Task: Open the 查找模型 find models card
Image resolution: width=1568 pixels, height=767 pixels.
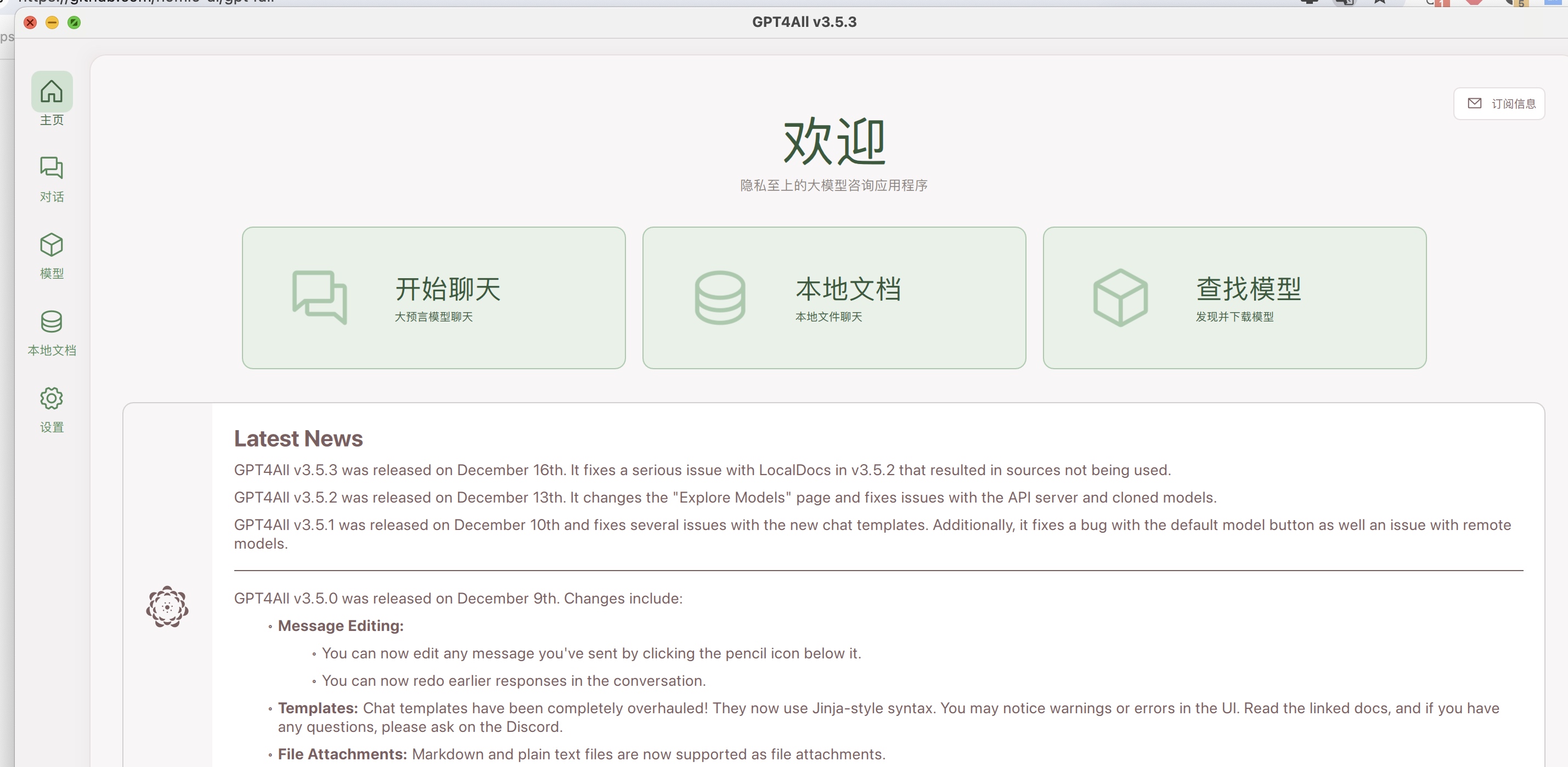Action: point(1234,298)
